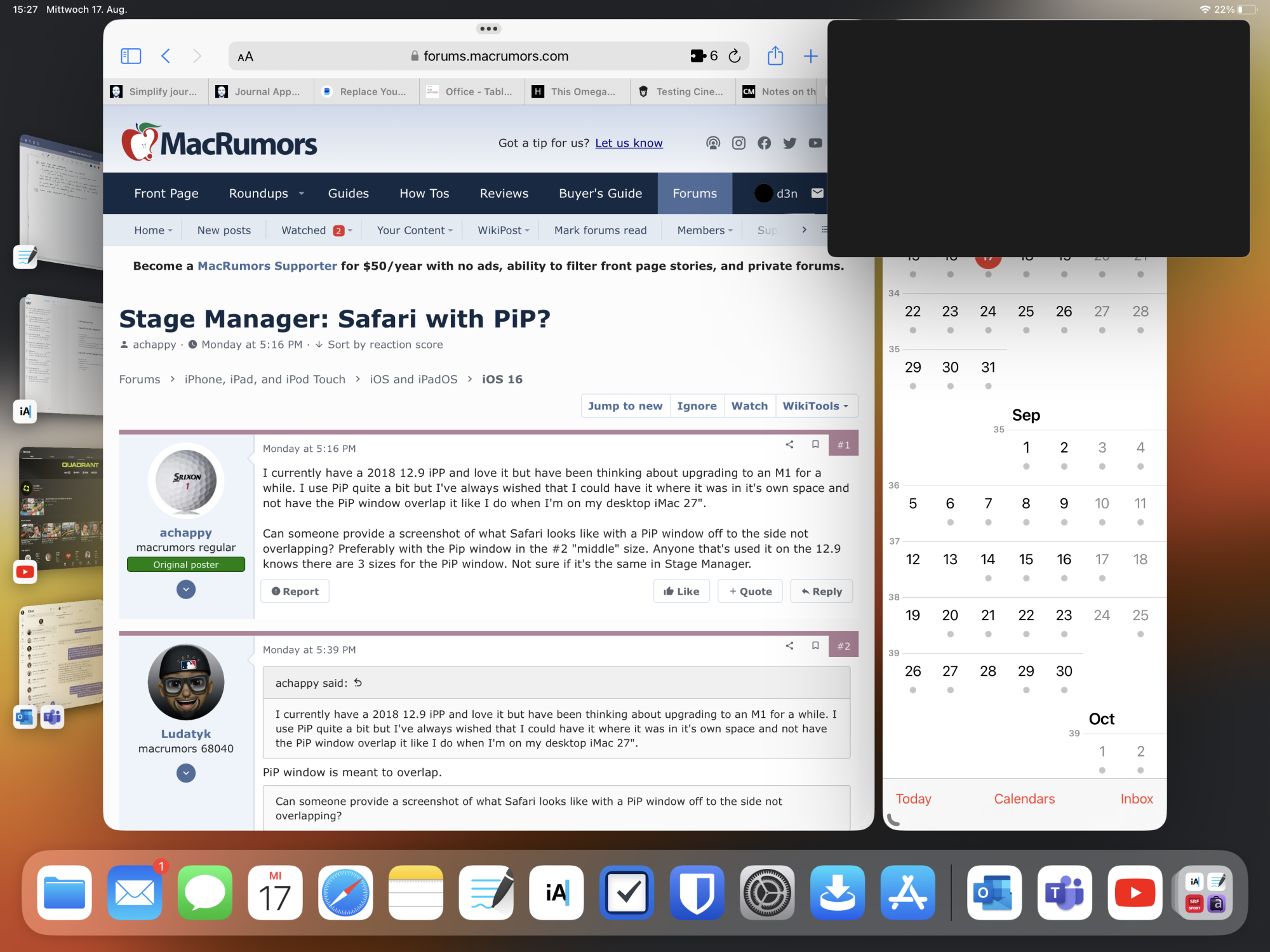Expand achappy's user details chevron
Image resolution: width=1270 pixels, height=952 pixels.
[186, 590]
